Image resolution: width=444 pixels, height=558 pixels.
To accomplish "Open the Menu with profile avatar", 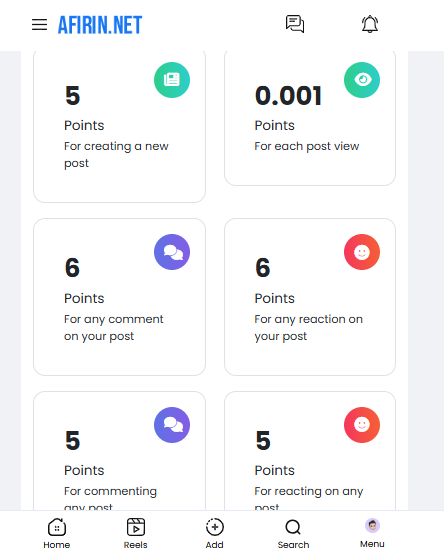I will 372,533.
